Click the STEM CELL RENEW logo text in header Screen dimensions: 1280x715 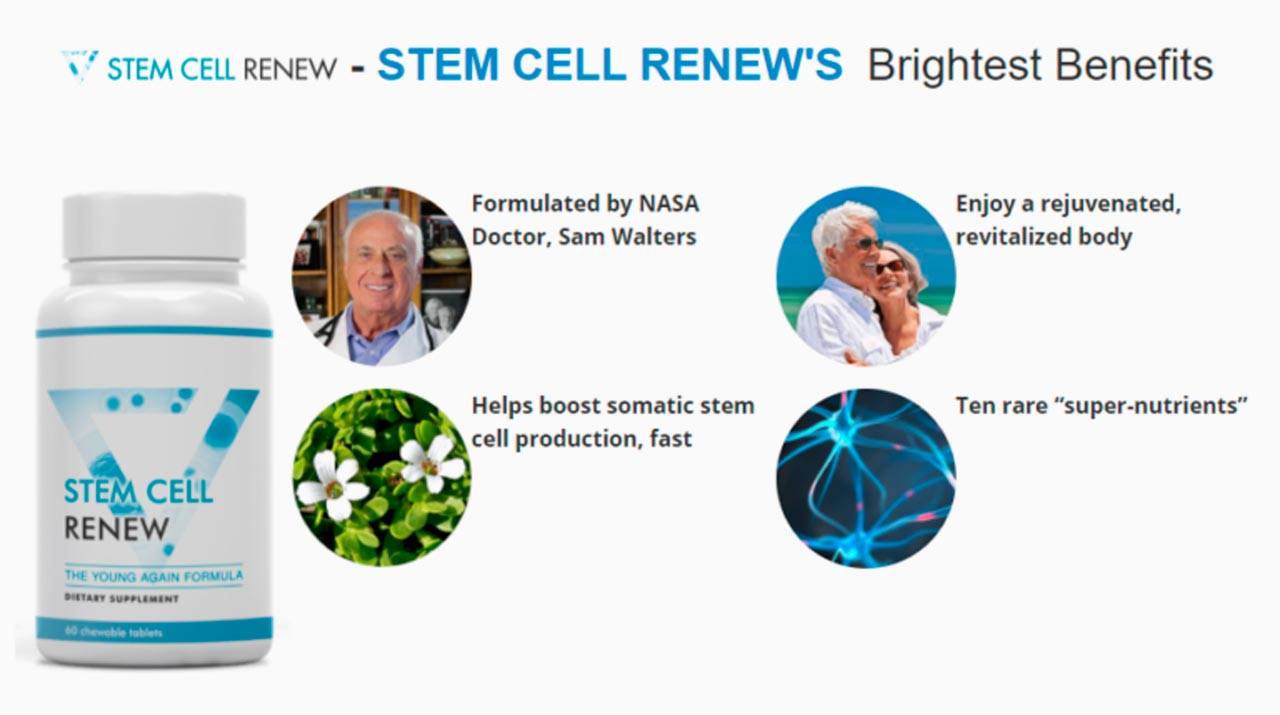coord(221,68)
